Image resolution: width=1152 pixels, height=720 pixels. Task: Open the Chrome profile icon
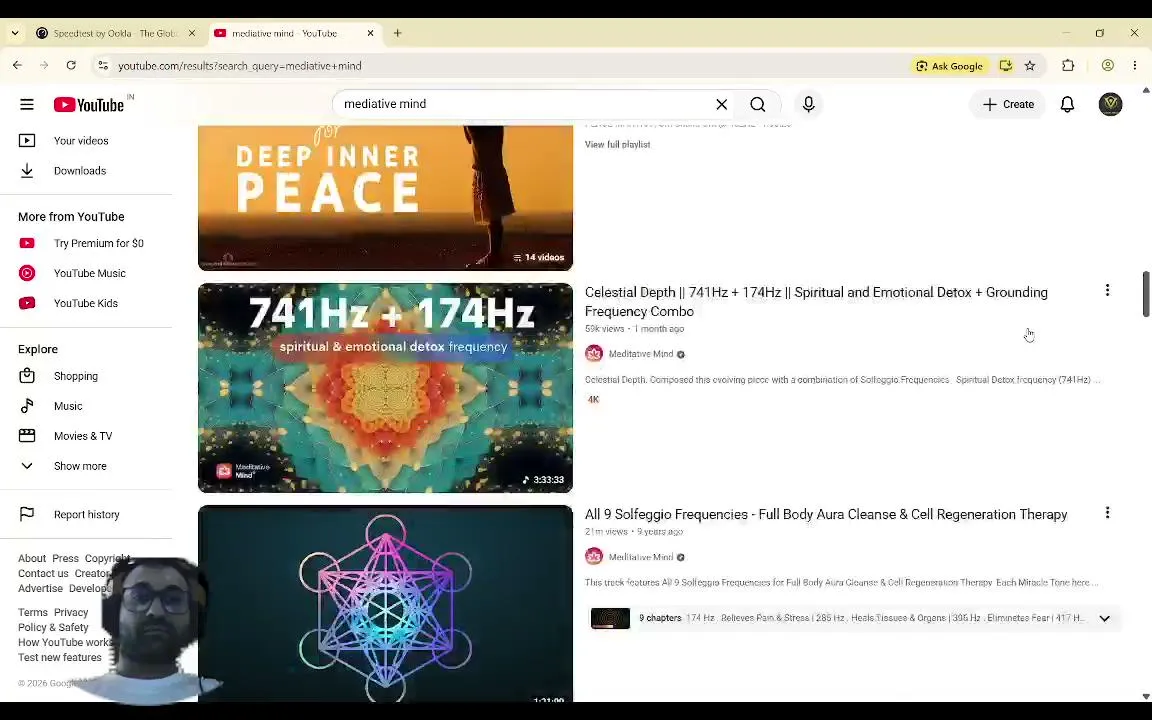pyautogui.click(x=1107, y=65)
